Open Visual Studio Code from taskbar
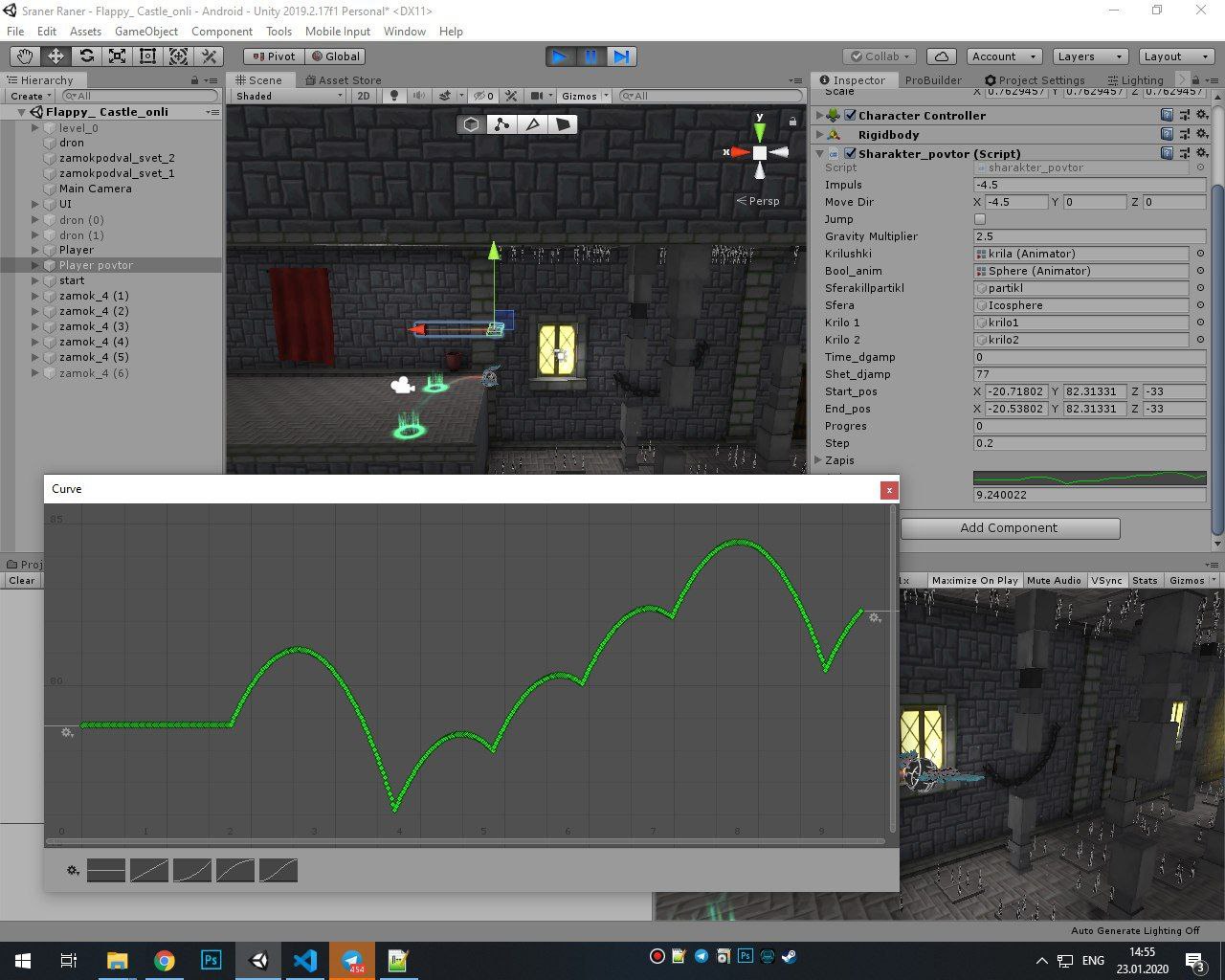Image resolution: width=1225 pixels, height=980 pixels. (305, 960)
